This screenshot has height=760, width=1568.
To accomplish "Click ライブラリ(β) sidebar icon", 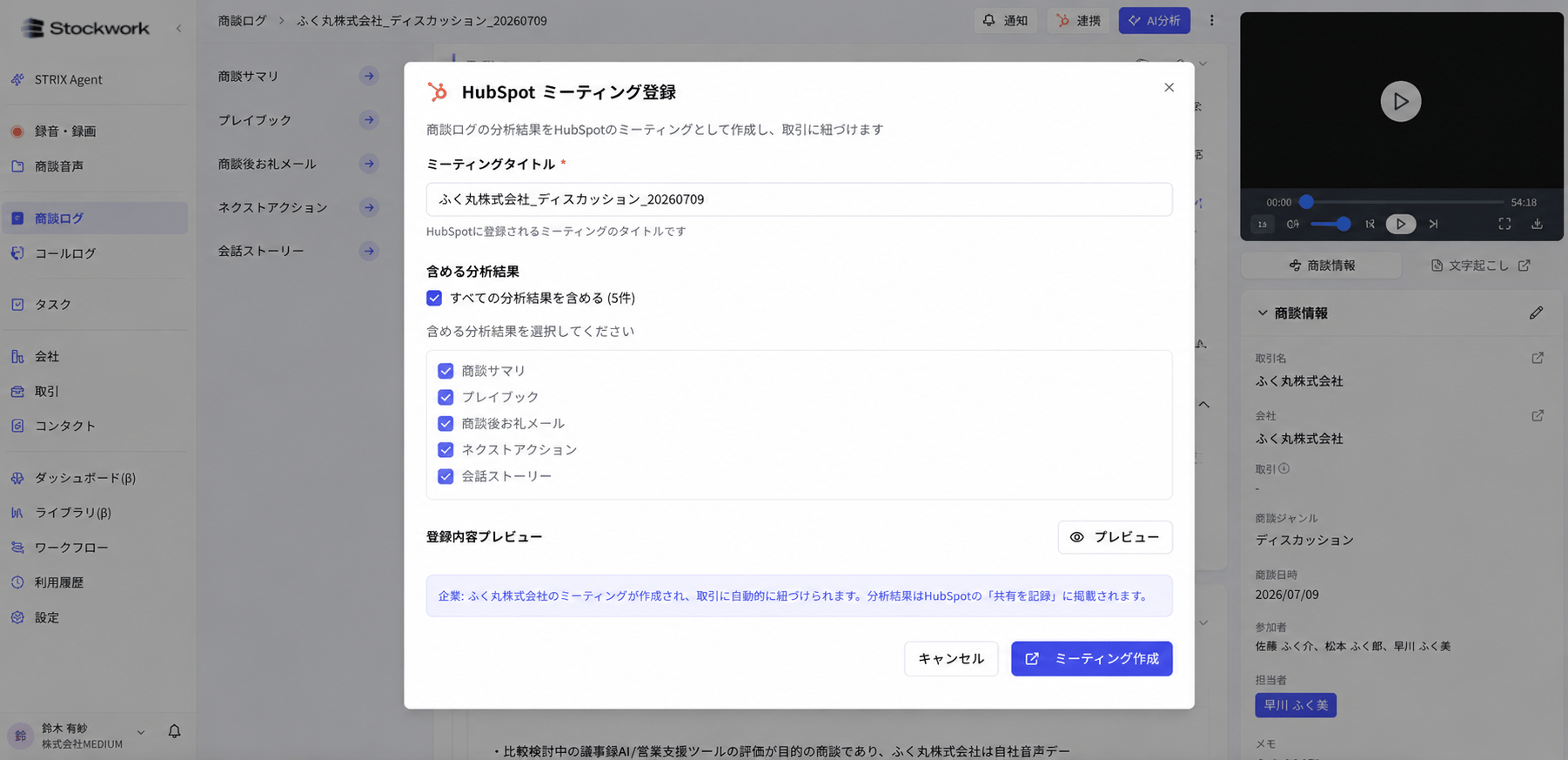I will (x=17, y=513).
